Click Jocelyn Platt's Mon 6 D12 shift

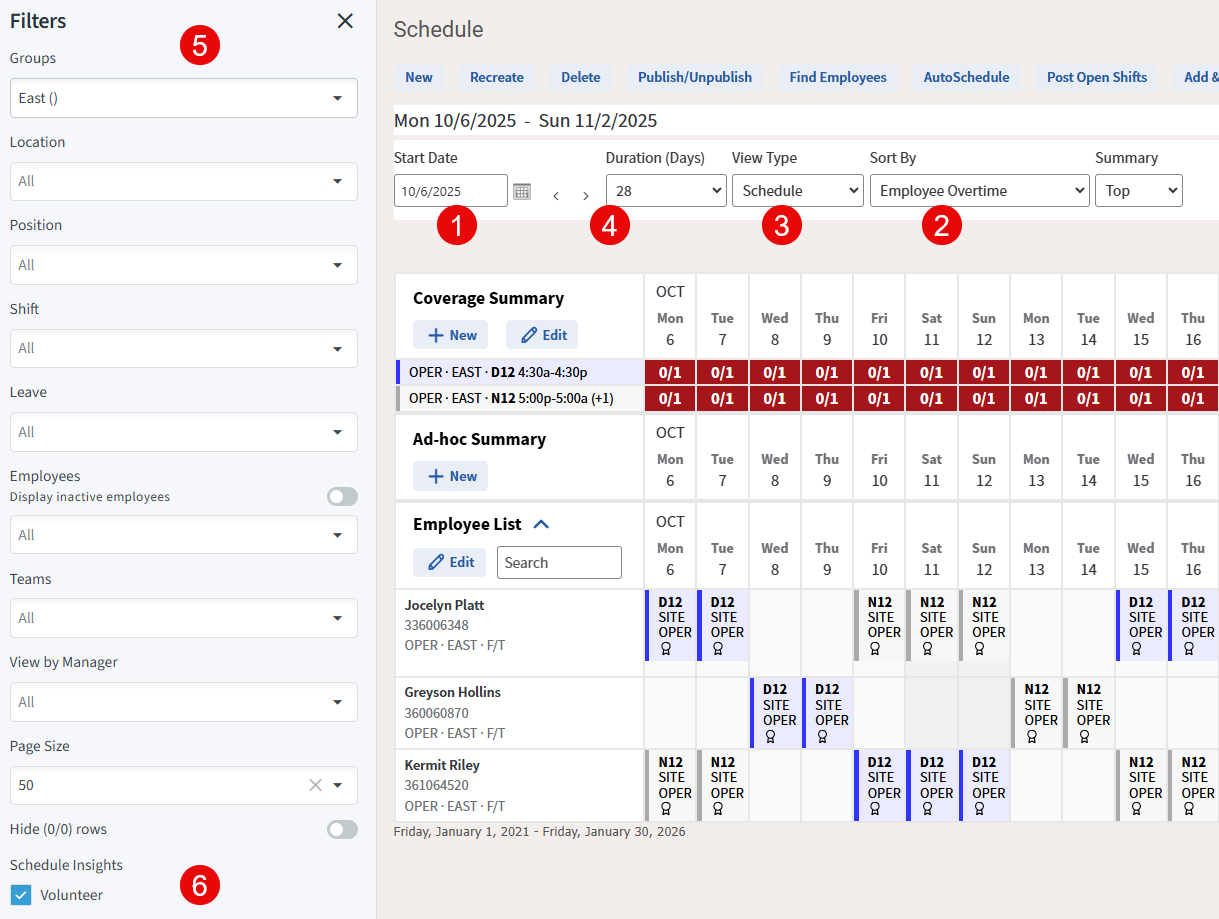[x=671, y=625]
